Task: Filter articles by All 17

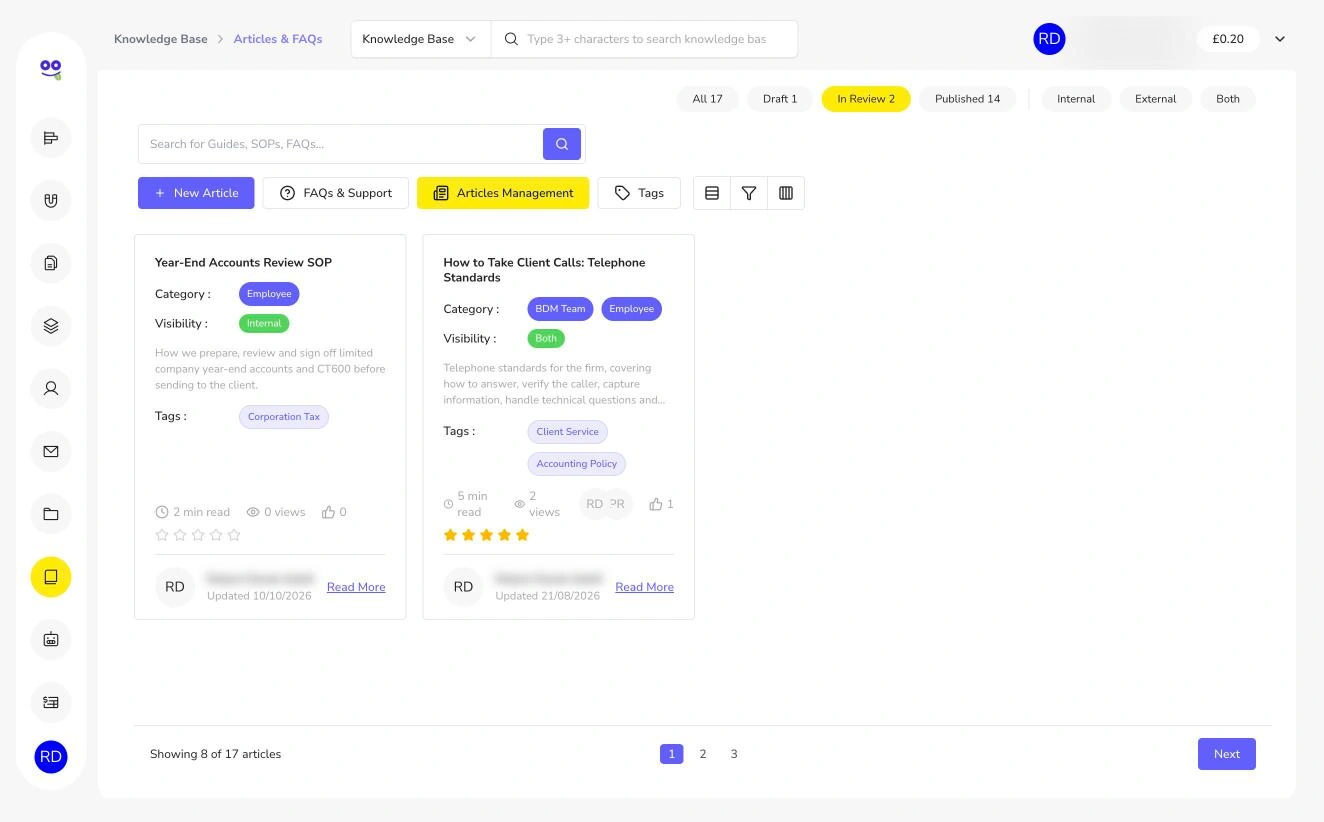Action: tap(707, 99)
